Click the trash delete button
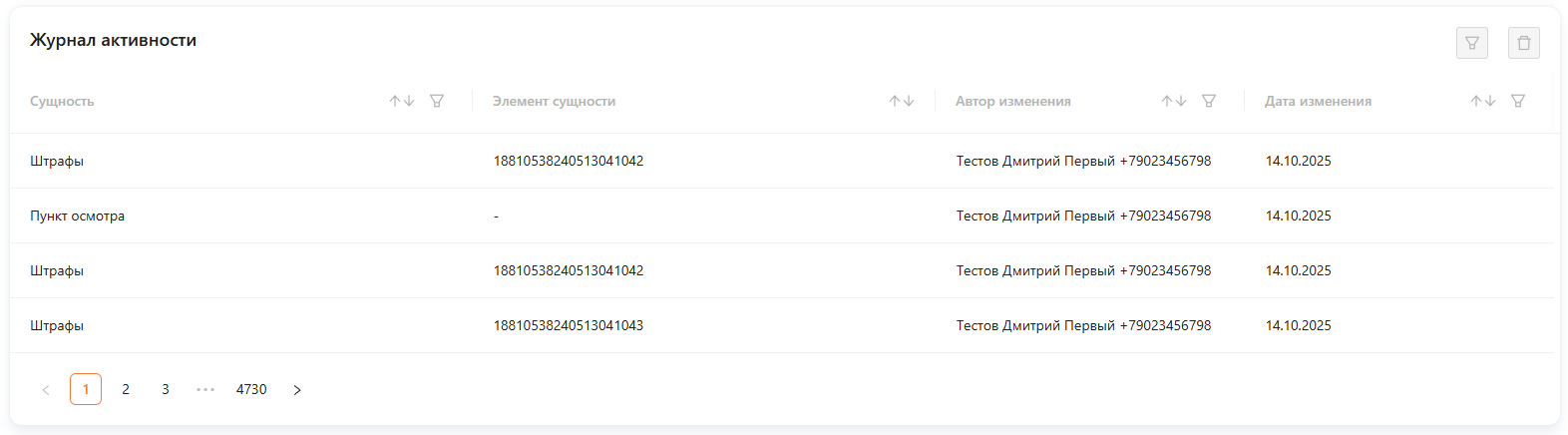 click(x=1524, y=43)
